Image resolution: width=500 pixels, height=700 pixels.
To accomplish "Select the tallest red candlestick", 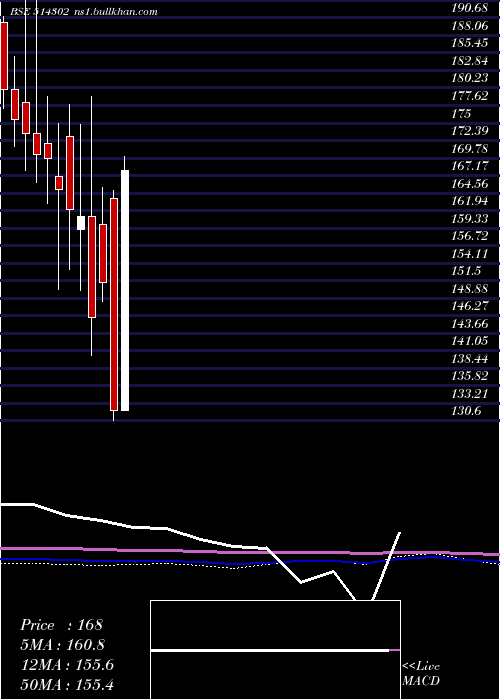I will (114, 304).
